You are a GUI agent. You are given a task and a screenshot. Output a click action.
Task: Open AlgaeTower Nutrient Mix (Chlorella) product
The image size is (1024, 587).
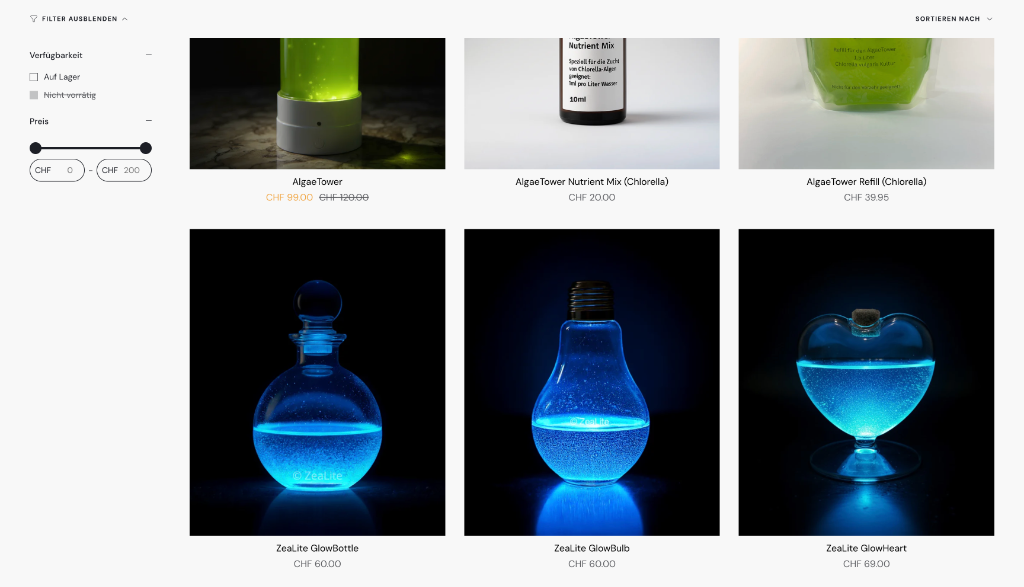592,182
